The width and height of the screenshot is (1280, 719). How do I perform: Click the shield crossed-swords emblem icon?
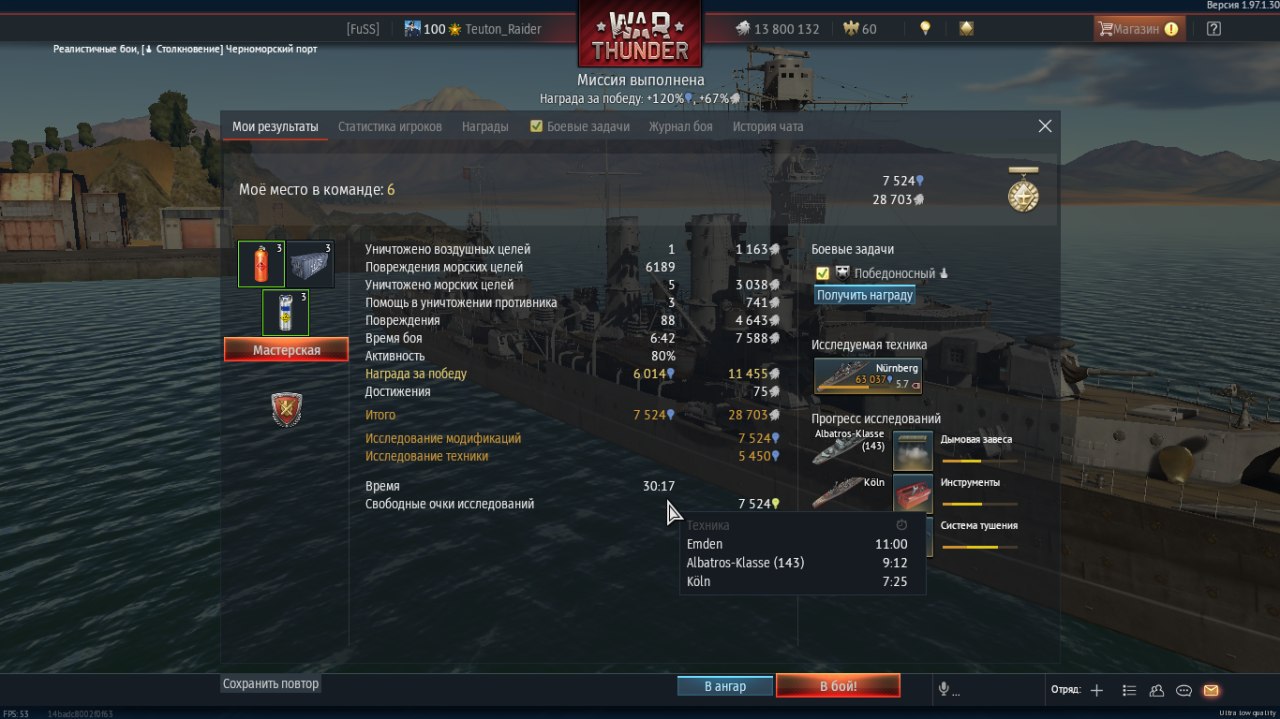[x=287, y=409]
